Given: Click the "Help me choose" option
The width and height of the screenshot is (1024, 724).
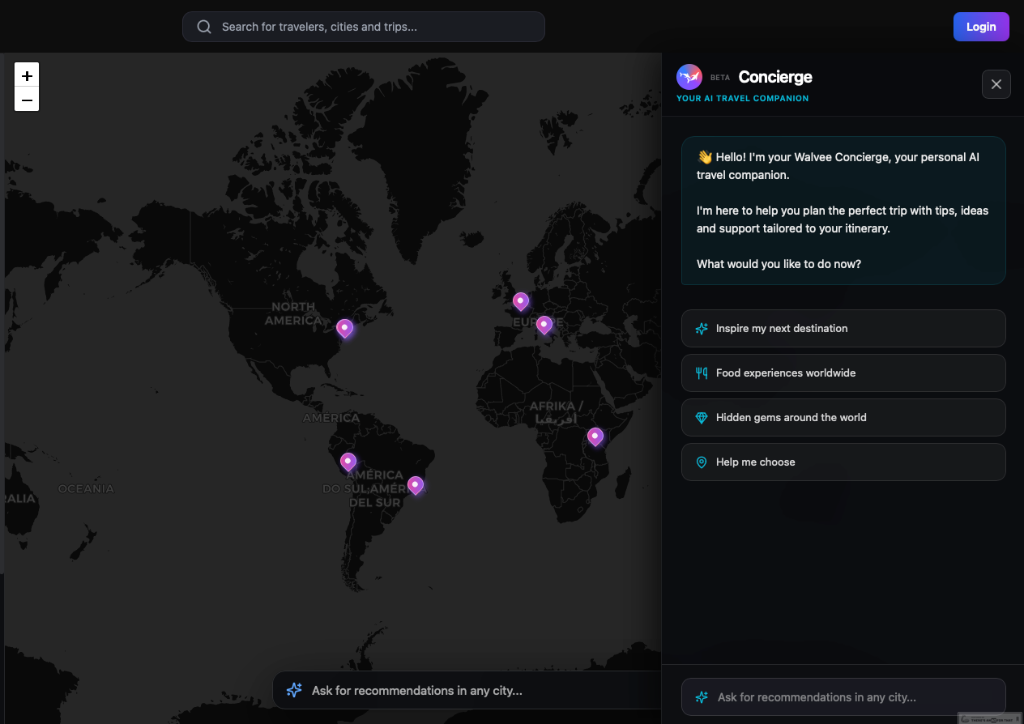Looking at the screenshot, I should tap(843, 462).
